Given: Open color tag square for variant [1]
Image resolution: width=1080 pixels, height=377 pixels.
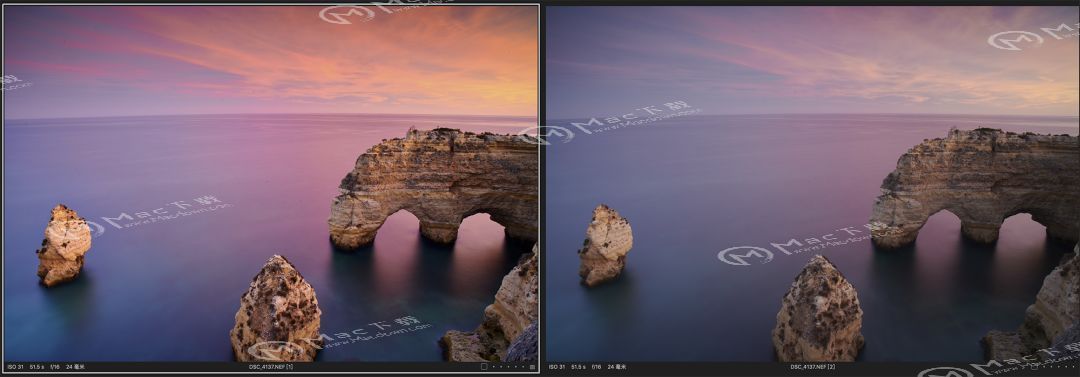Looking at the screenshot, I should (x=484, y=367).
